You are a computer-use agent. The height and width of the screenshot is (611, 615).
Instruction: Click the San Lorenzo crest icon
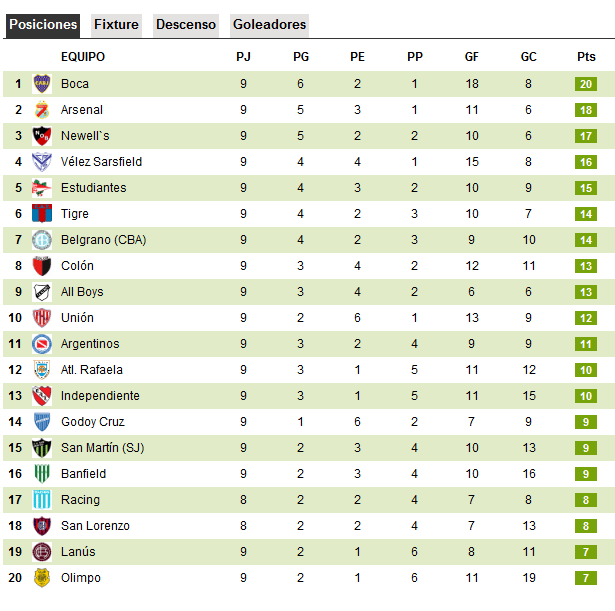[41, 526]
